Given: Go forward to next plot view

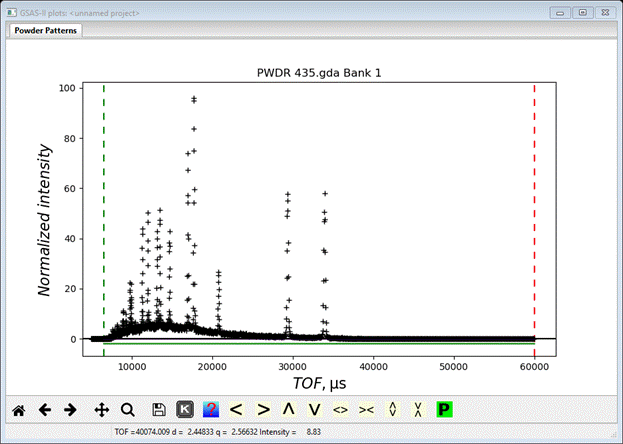Looking at the screenshot, I should pyautogui.click(x=70, y=409).
